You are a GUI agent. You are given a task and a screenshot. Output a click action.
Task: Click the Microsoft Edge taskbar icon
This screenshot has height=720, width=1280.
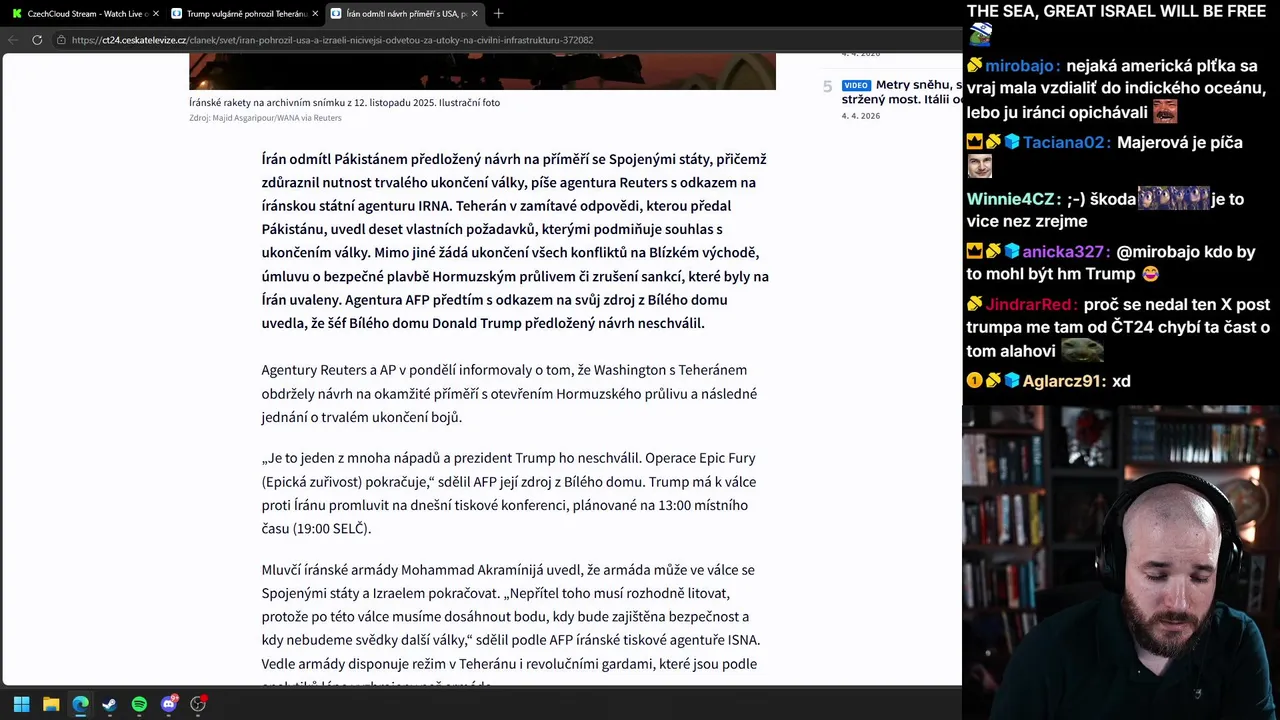80,704
